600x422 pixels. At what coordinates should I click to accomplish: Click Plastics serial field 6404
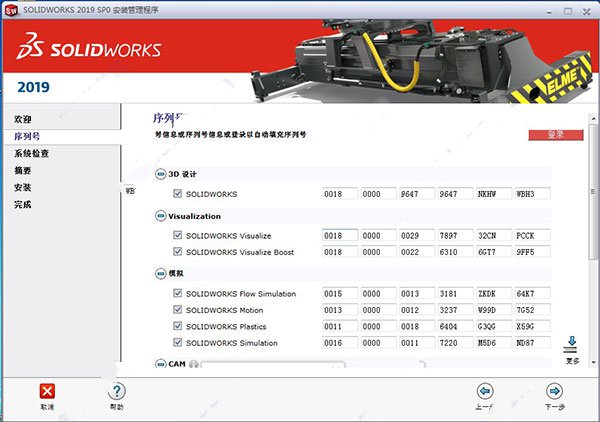click(455, 326)
